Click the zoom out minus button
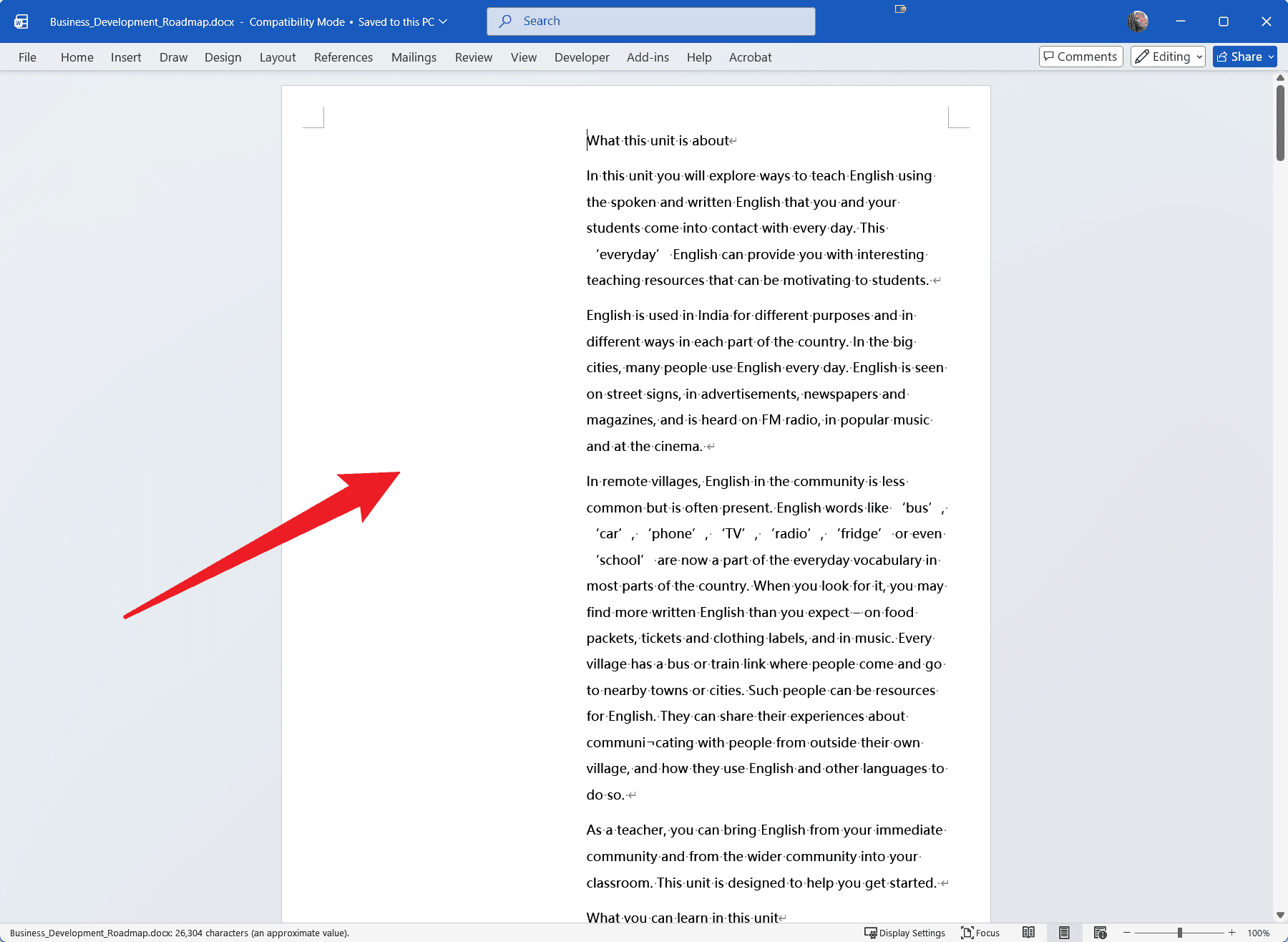Image resolution: width=1288 pixels, height=942 pixels. click(x=1126, y=933)
